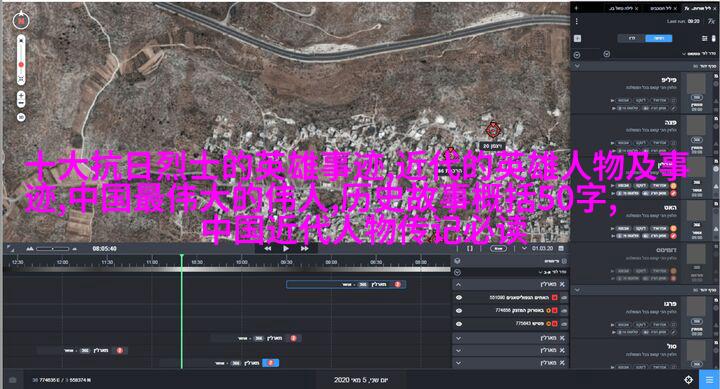Click the add plus button in side panel
The width and height of the screenshot is (720, 389).
pyautogui.click(x=577, y=39)
